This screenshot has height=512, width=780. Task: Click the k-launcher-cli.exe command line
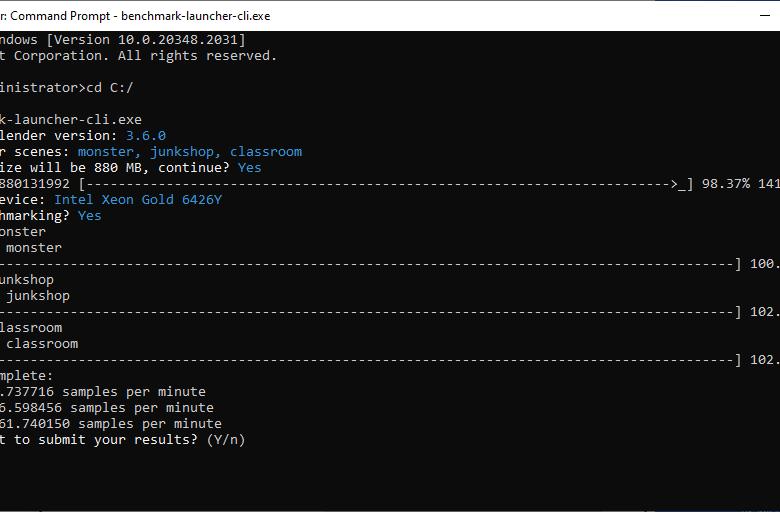71,120
